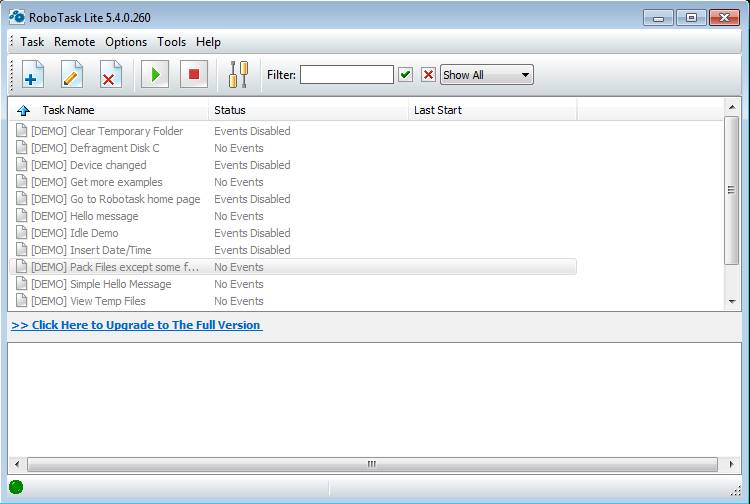The width and height of the screenshot is (750, 504).
Task: Click the green status indicator circle
Action: 16,487
